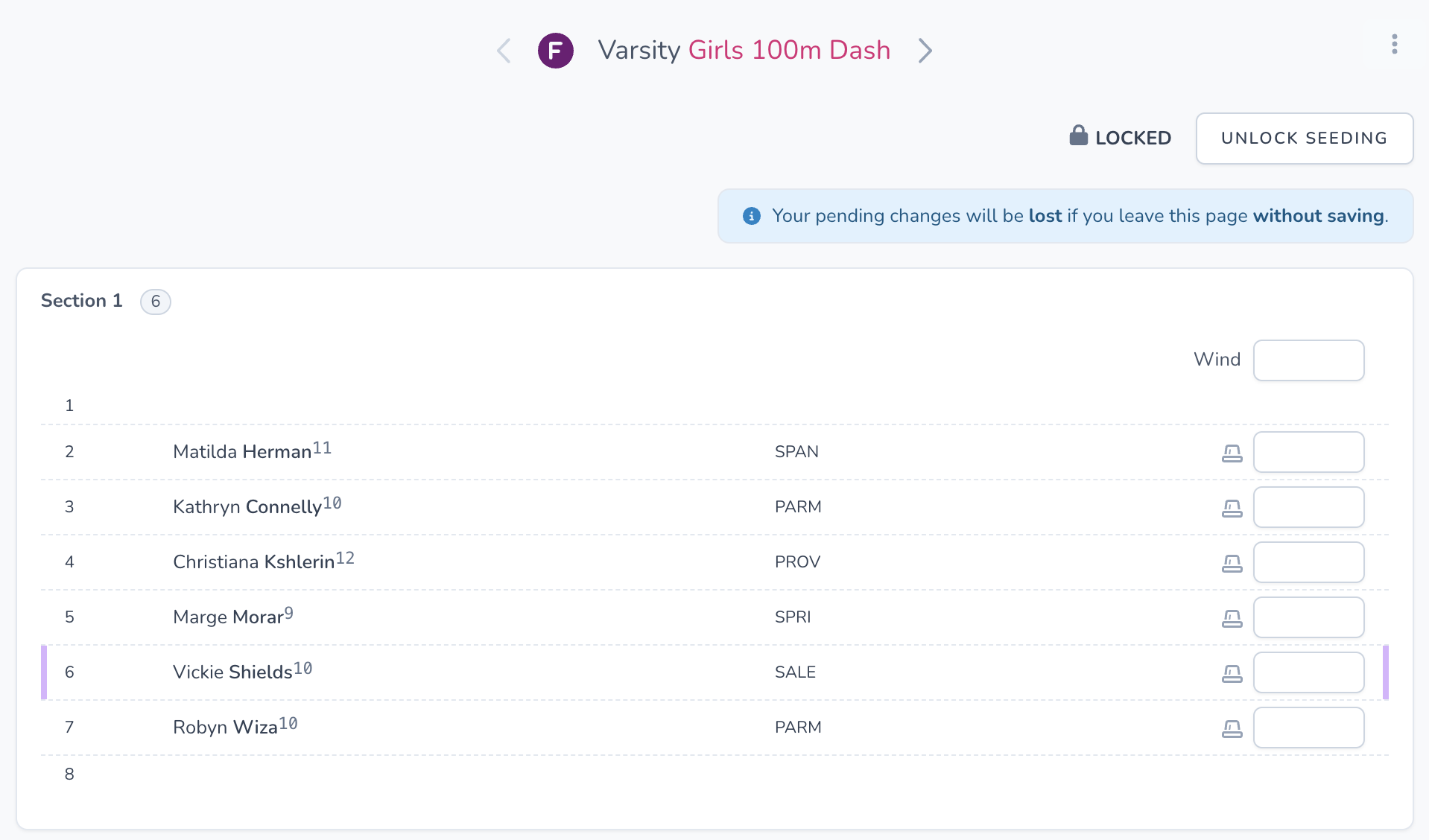The width and height of the screenshot is (1429, 840).
Task: Click the LOCKED padlock indicator
Action: [x=1120, y=137]
